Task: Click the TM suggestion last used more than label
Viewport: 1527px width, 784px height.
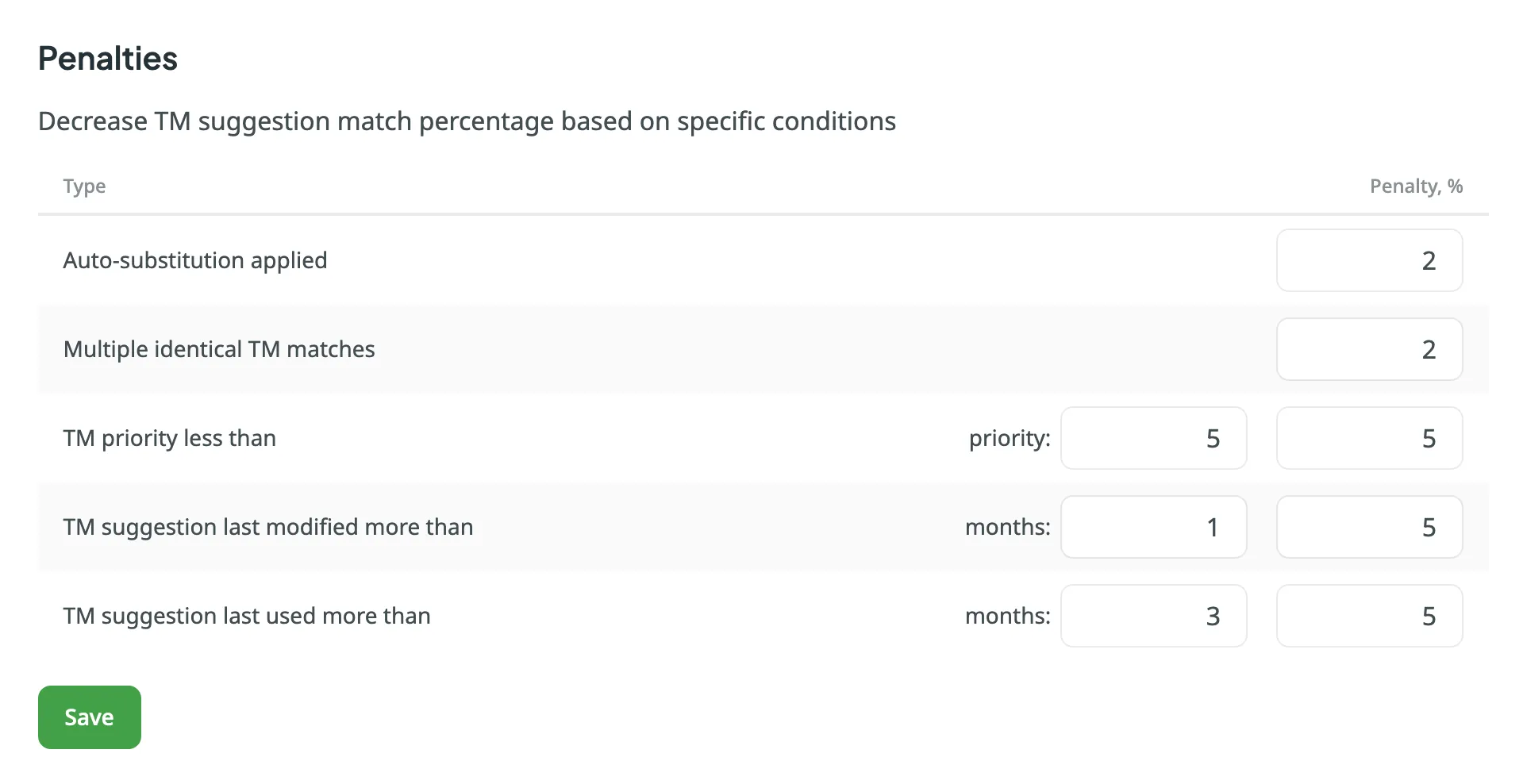Action: pyautogui.click(x=247, y=616)
